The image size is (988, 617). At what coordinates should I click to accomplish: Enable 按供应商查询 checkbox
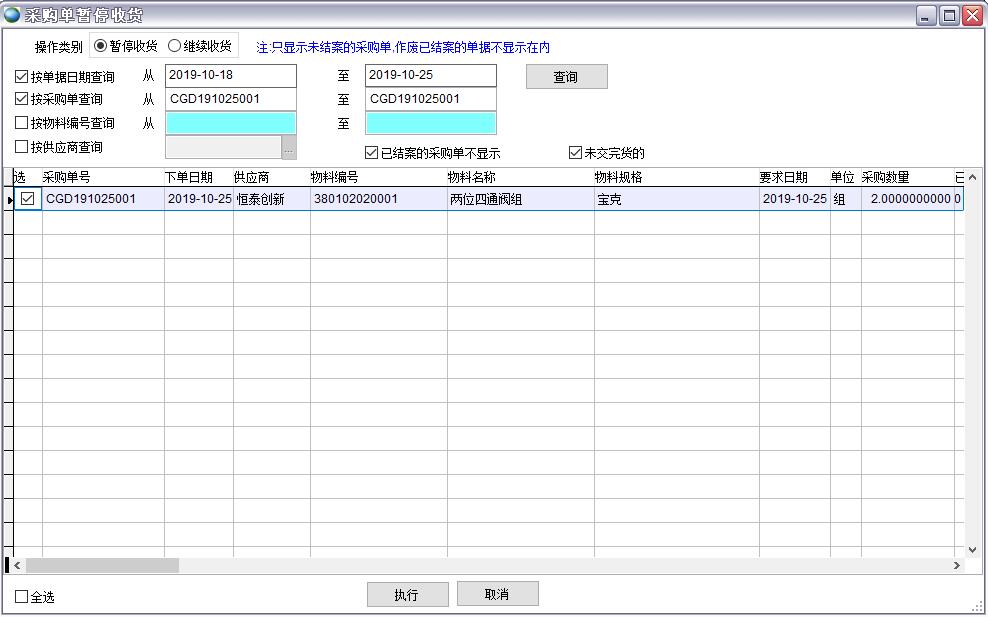pos(22,148)
